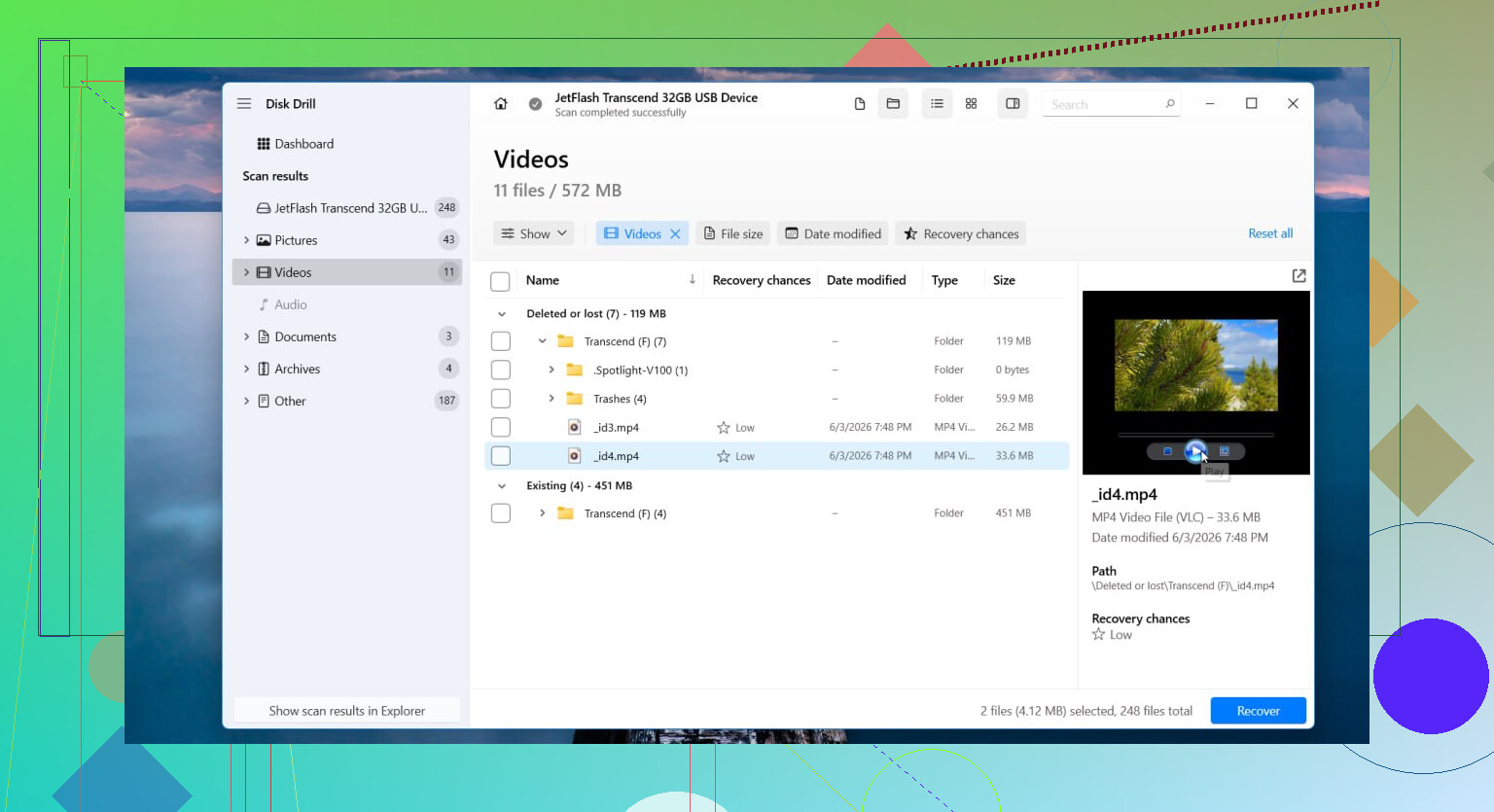Click the _id3.mp4 video file icon
The width and height of the screenshot is (1494, 812).
point(575,428)
